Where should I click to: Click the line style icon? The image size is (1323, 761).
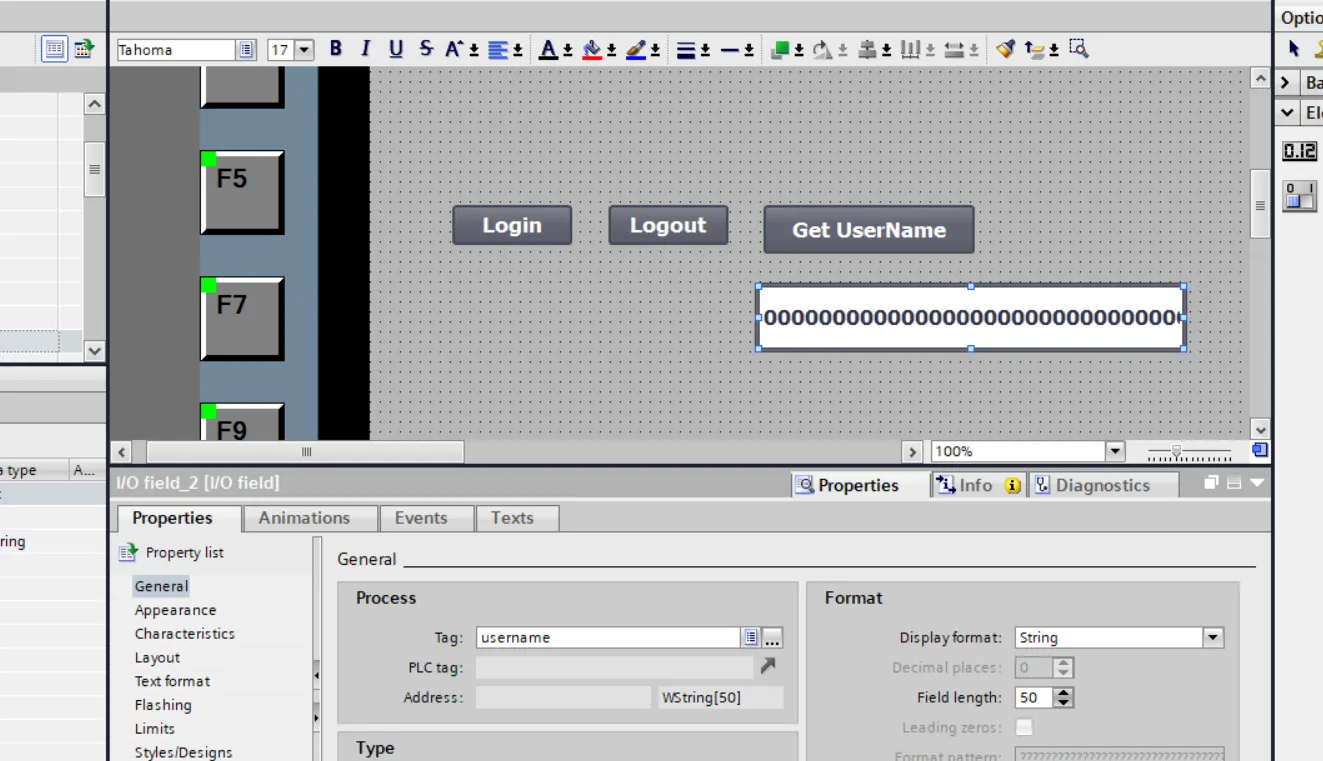[730, 49]
